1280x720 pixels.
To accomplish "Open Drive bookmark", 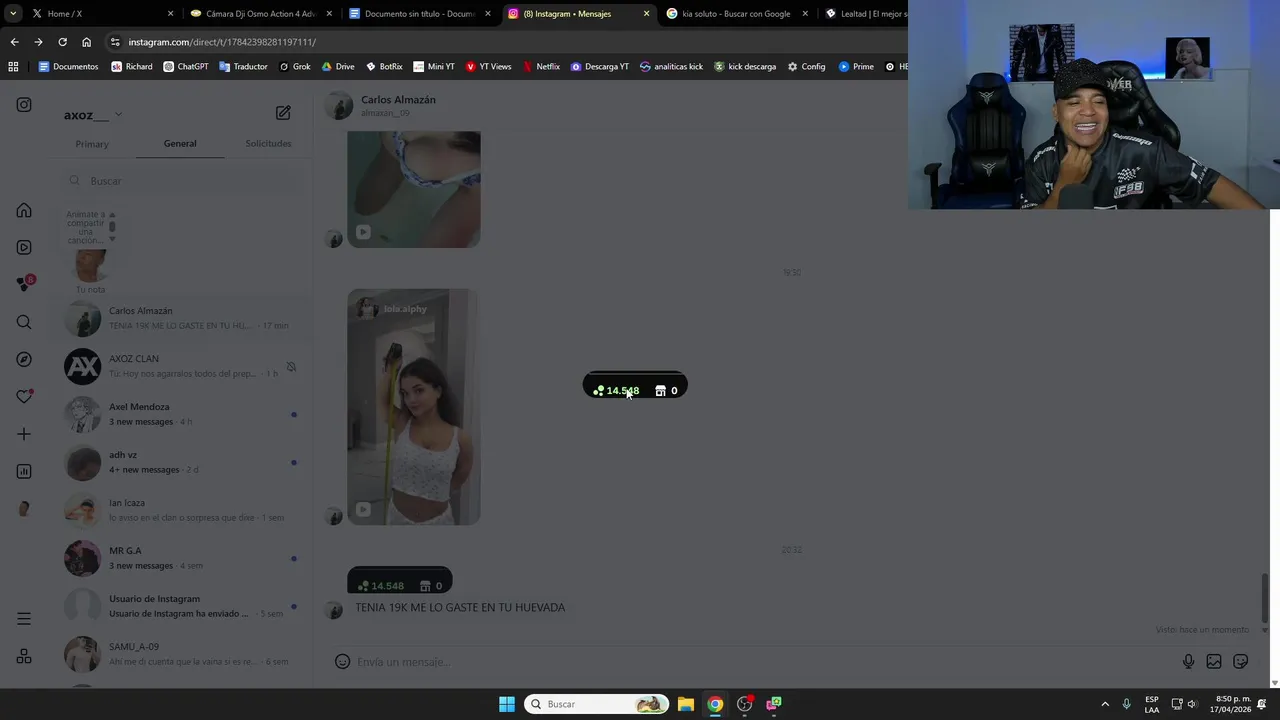I will [x=338, y=67].
